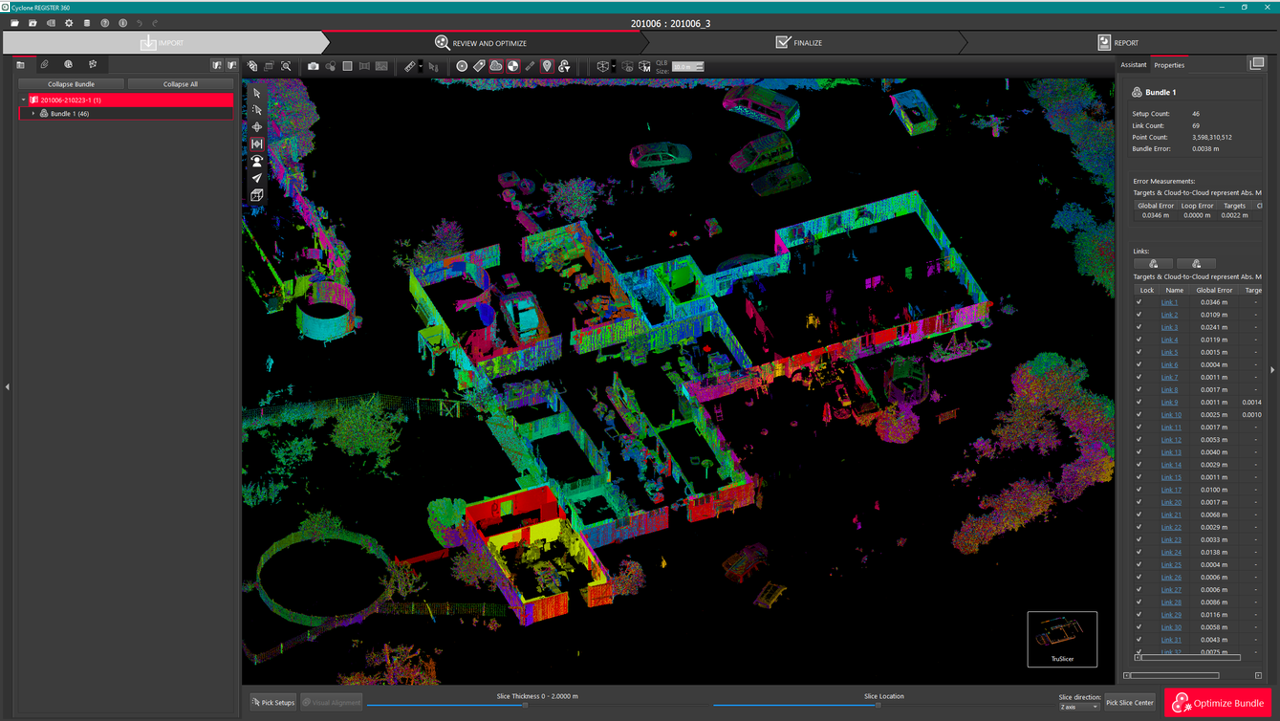
Task: Select the fly mode paper plane icon
Action: tap(257, 178)
